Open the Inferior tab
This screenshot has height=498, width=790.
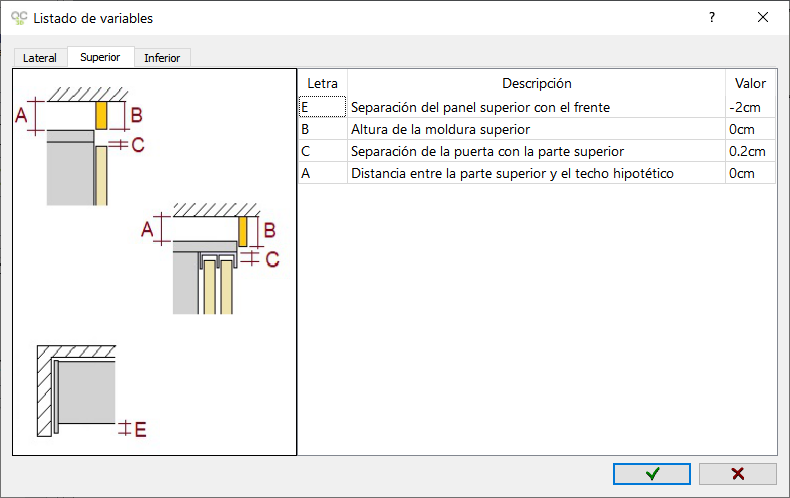coord(162,58)
